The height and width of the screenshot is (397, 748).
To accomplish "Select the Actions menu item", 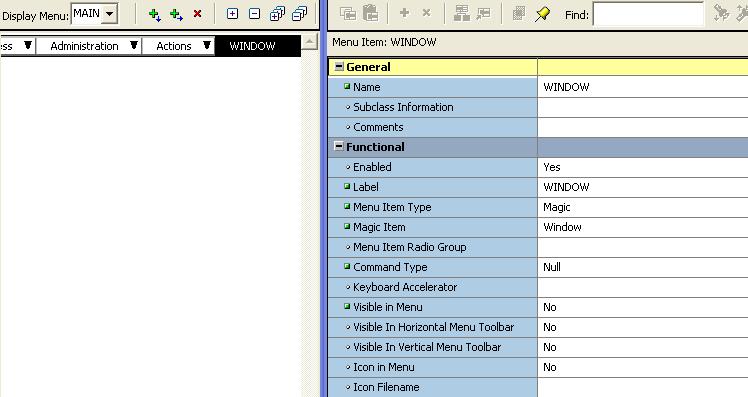I will [x=174, y=46].
